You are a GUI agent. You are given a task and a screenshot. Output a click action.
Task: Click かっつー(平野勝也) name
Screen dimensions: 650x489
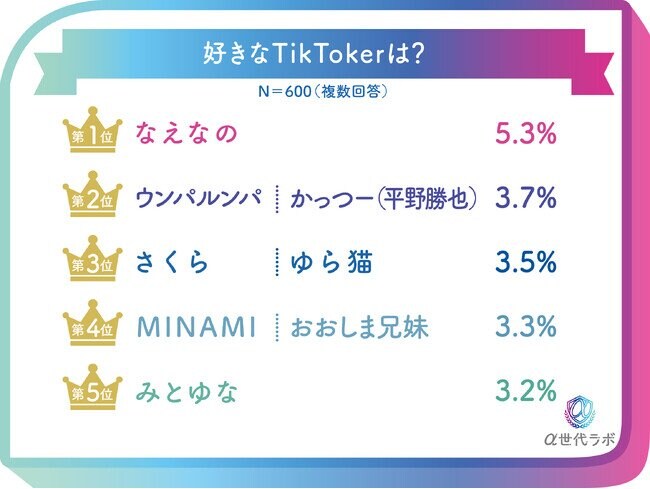383,198
